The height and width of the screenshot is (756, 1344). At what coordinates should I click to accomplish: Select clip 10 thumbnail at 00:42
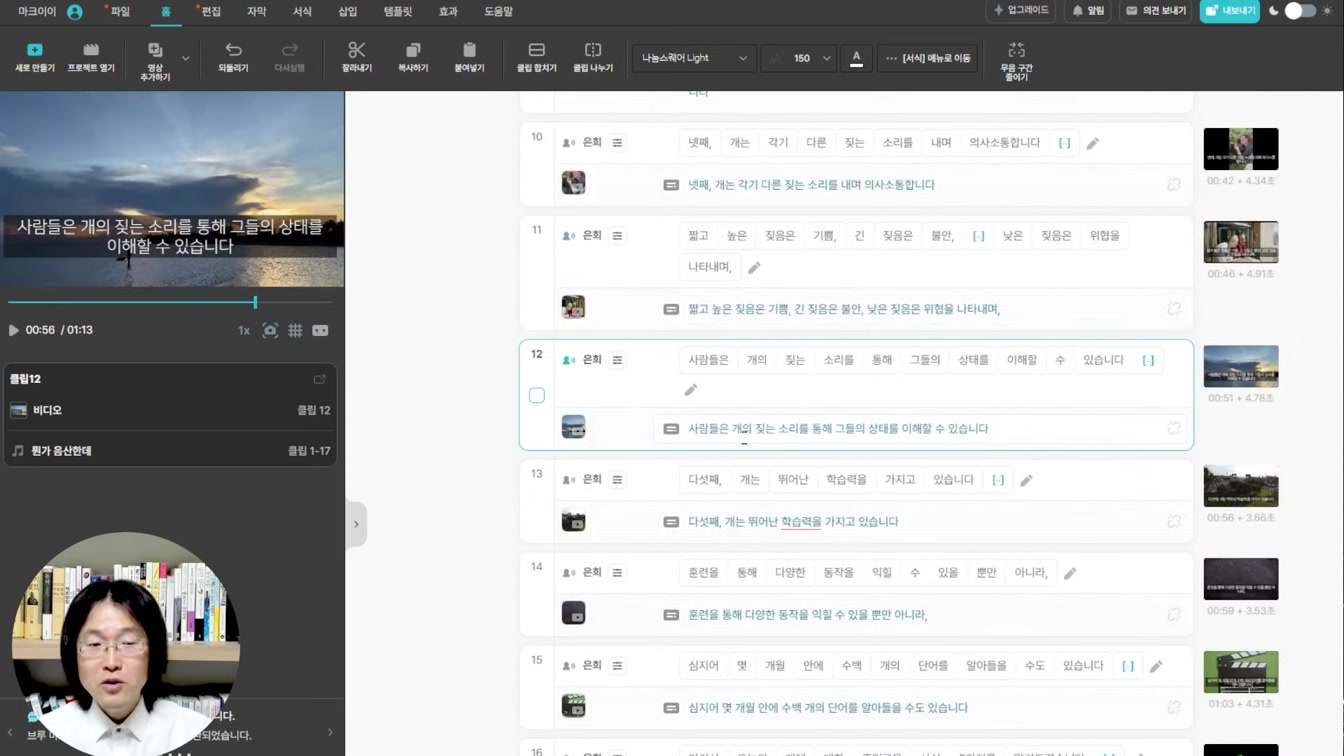point(1241,149)
